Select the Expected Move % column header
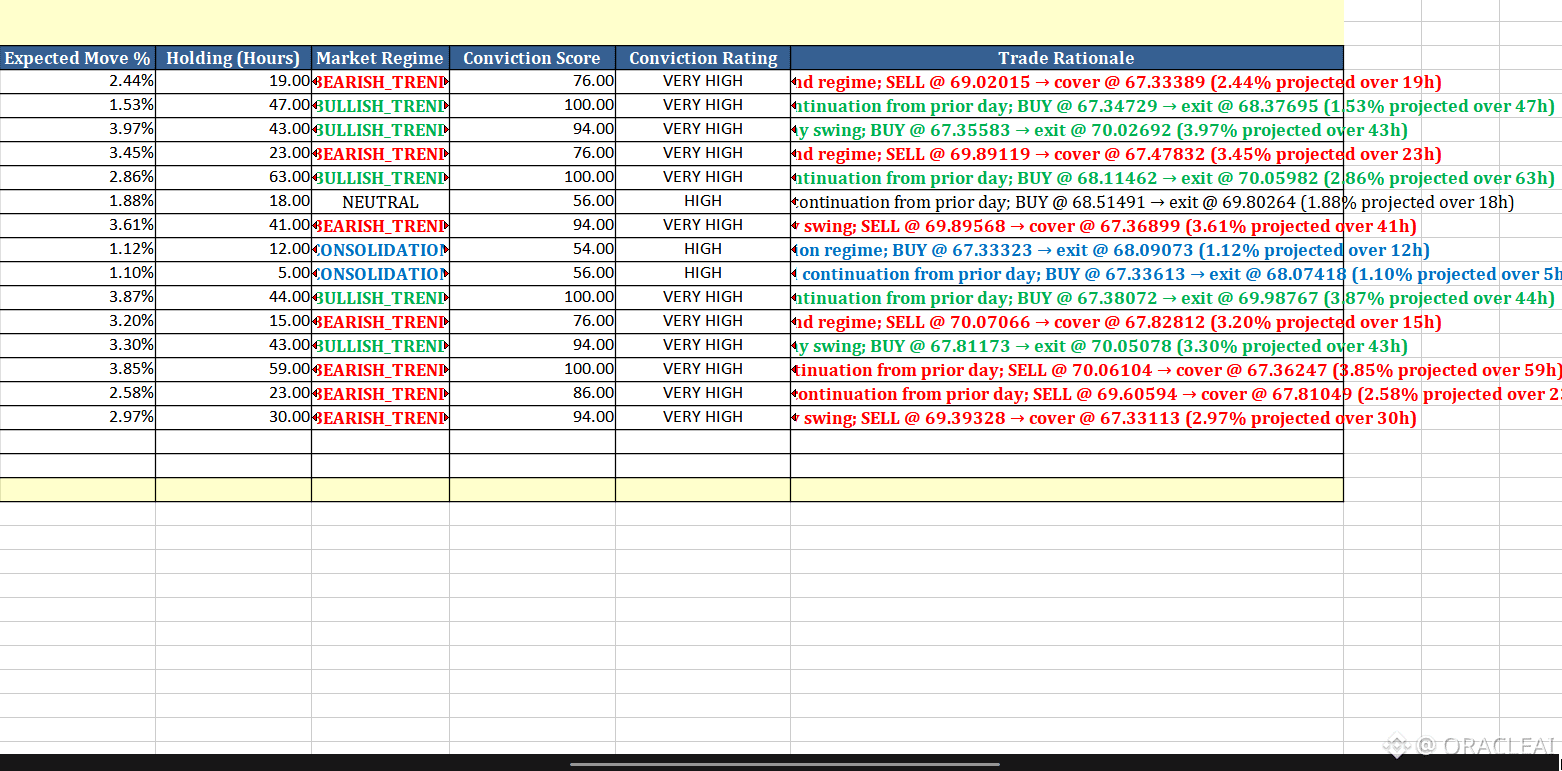This screenshot has height=771, width=1562. tap(77, 58)
